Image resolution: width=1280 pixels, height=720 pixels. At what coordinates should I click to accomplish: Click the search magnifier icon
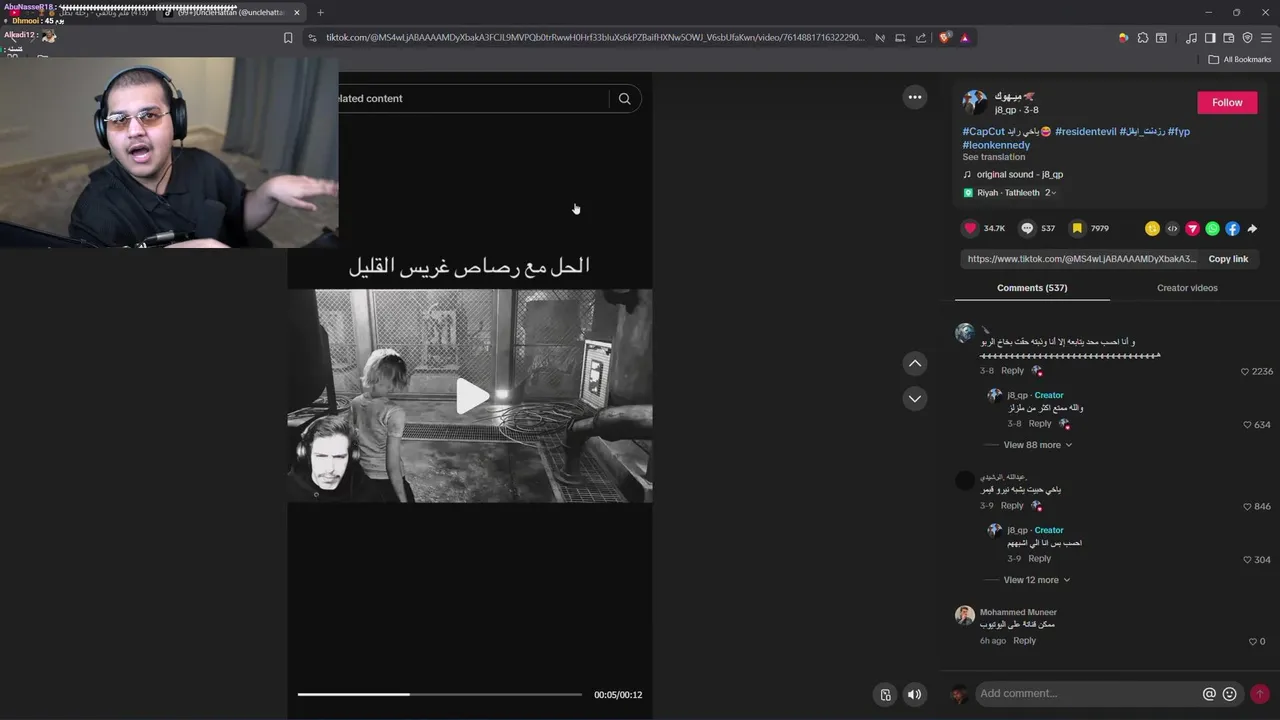[624, 98]
